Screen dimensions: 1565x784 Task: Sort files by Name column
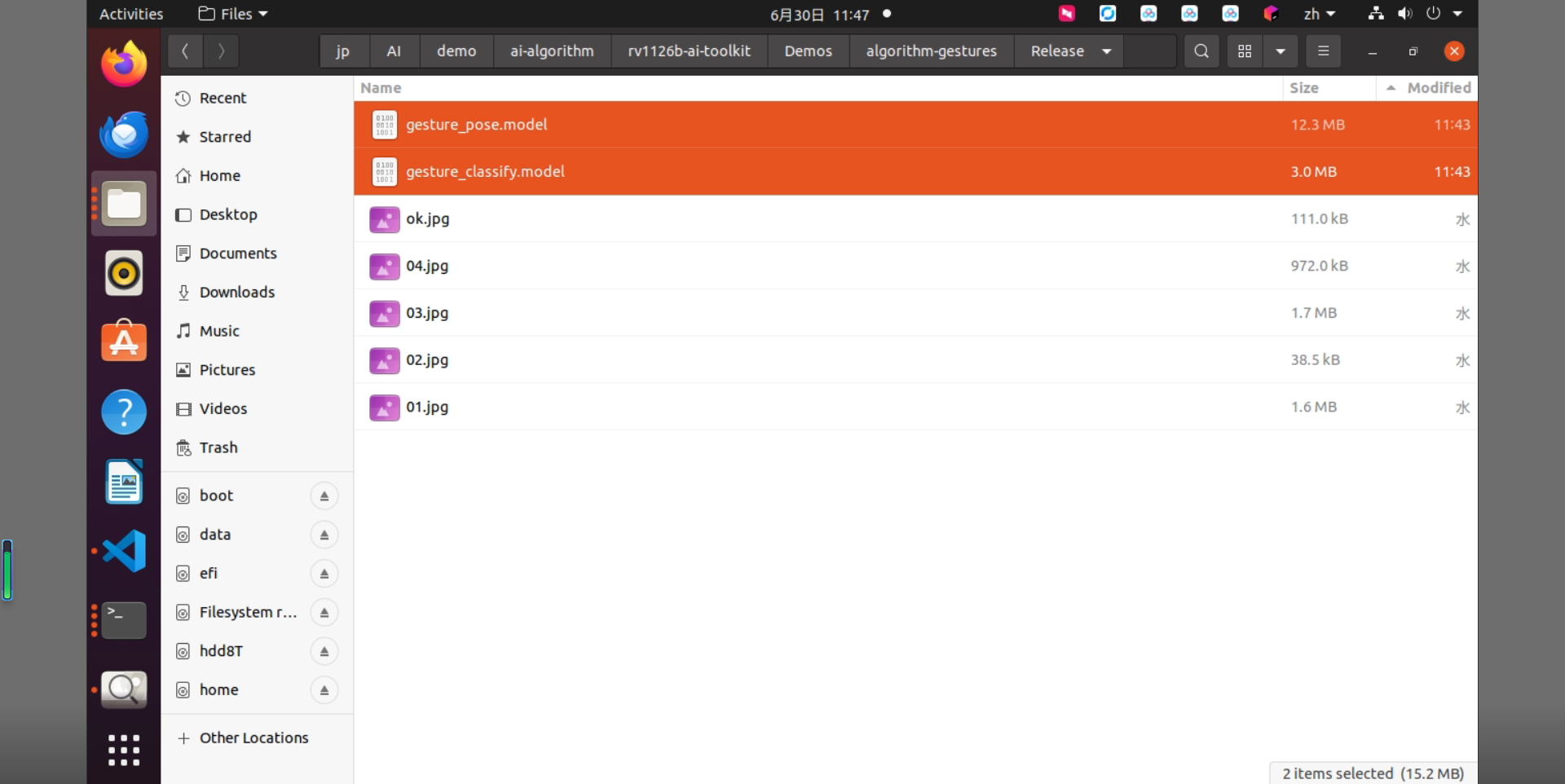(818, 88)
